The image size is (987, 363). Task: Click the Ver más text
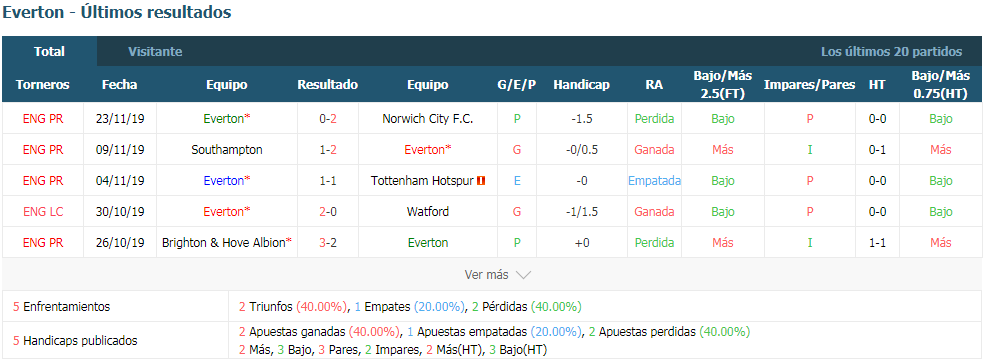[x=486, y=275]
